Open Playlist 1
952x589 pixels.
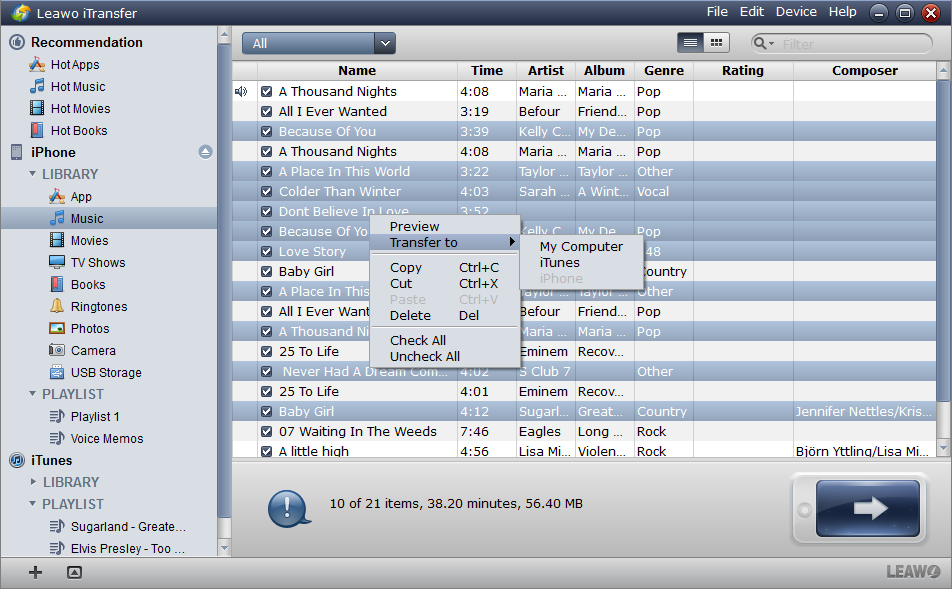pos(95,416)
